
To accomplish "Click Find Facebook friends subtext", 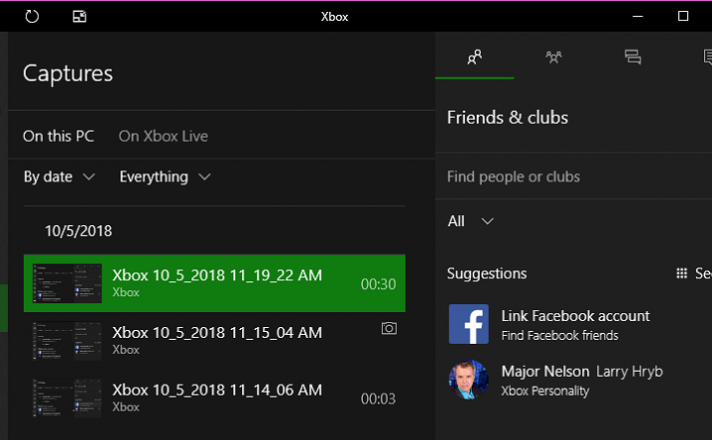I will tap(559, 336).
